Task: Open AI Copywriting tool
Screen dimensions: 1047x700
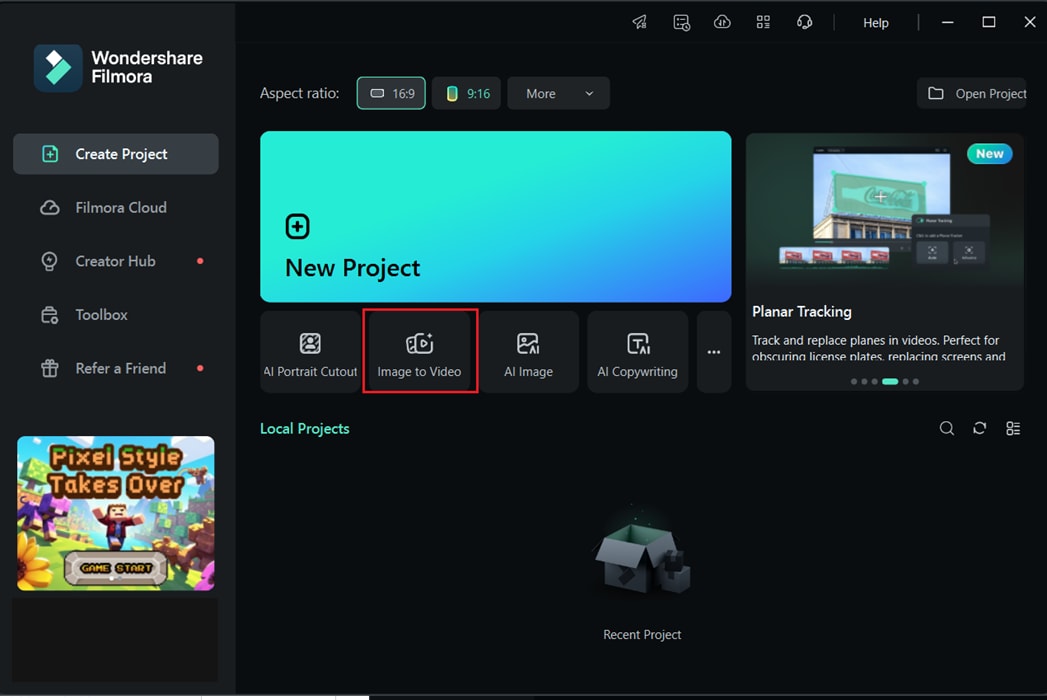Action: 638,352
